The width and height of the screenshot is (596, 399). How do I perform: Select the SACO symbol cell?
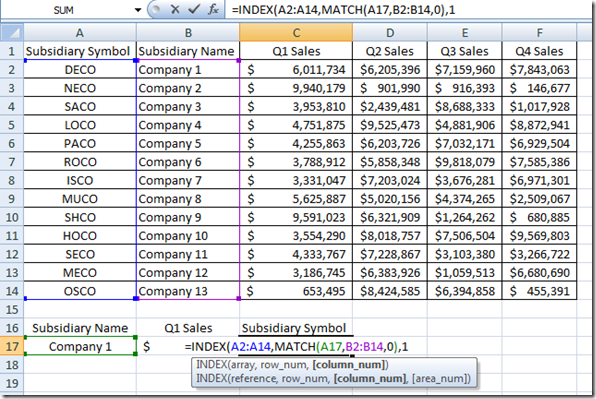pyautogui.click(x=80, y=106)
